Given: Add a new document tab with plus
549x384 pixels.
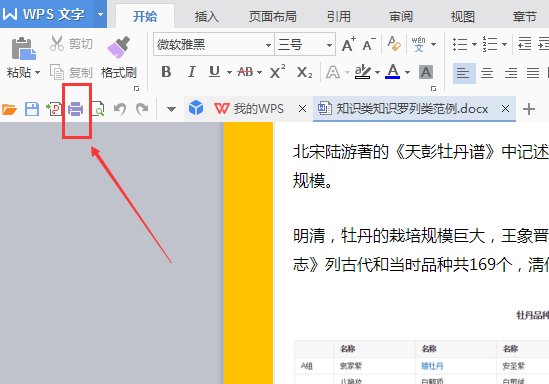Looking at the screenshot, I should (529, 109).
